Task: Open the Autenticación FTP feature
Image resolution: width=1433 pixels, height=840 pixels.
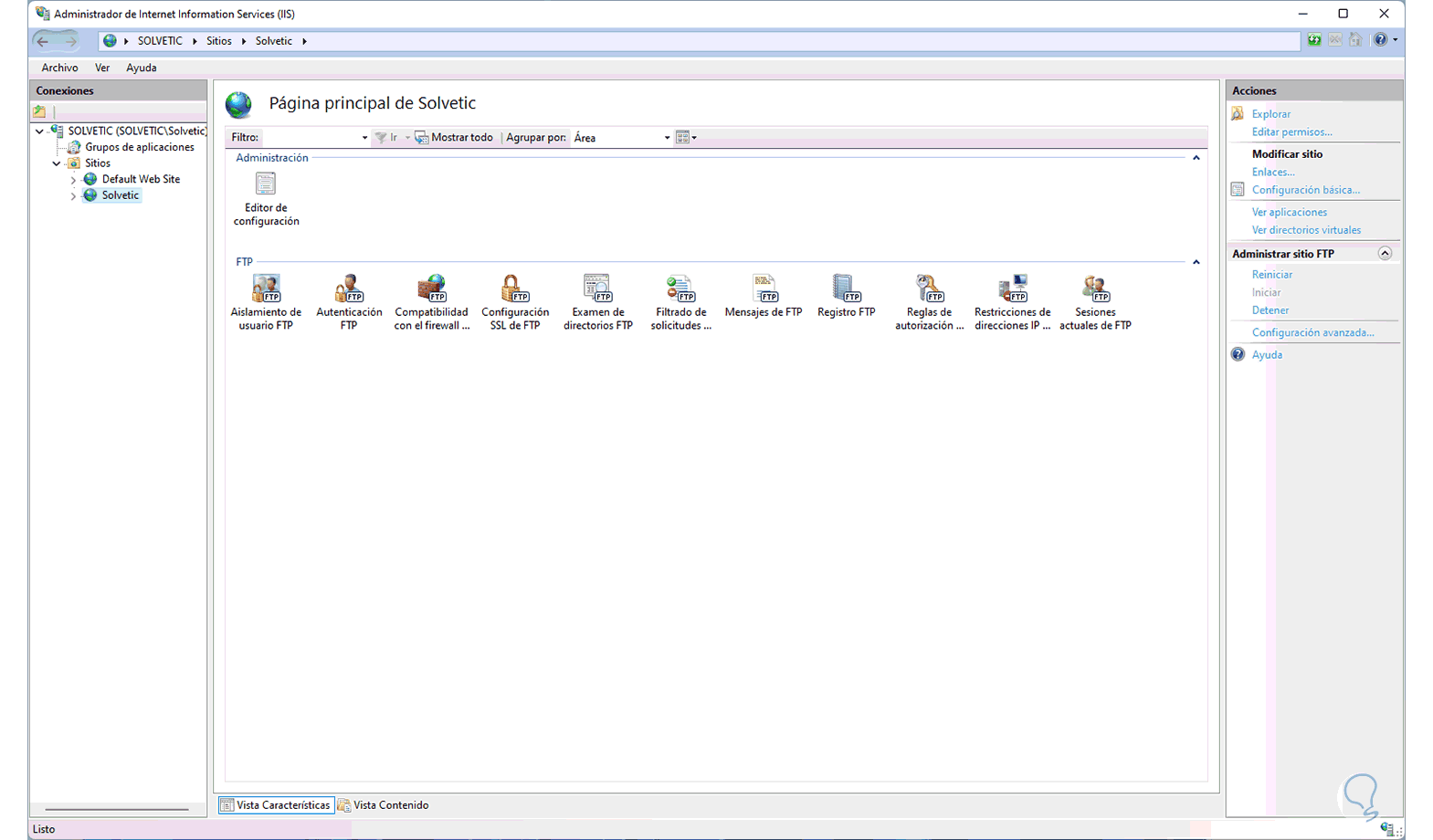Action: (x=349, y=302)
